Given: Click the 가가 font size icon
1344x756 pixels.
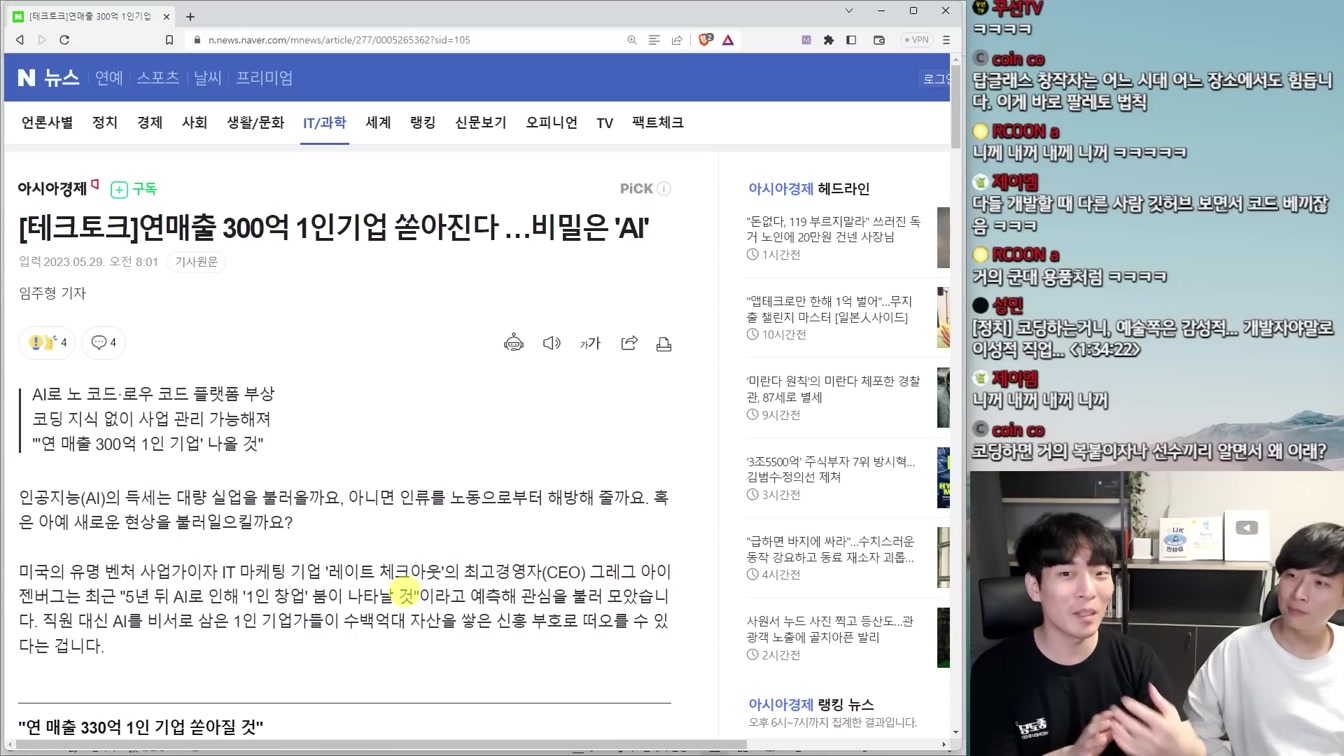Looking at the screenshot, I should point(590,343).
